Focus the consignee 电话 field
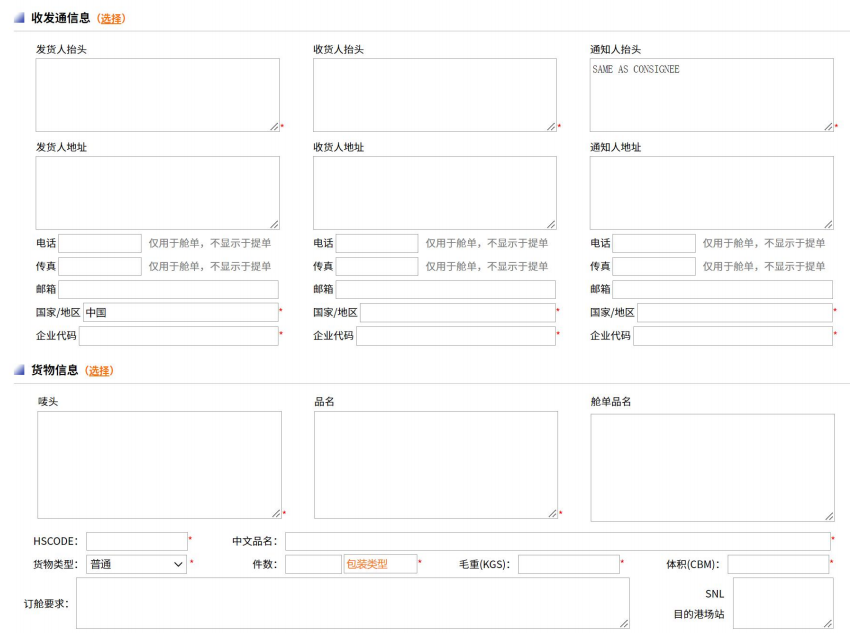This screenshot has width=850, height=633. 377,243
